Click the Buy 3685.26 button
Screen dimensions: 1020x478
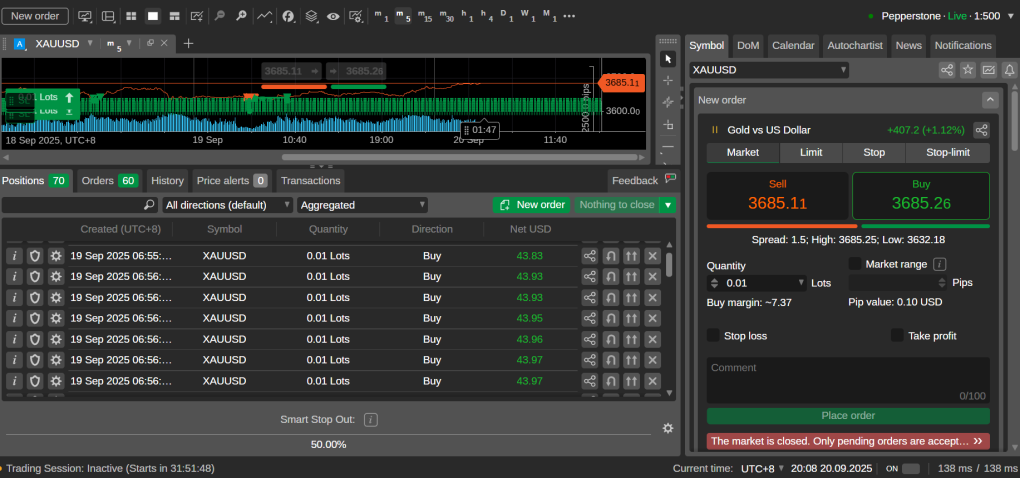(920, 196)
